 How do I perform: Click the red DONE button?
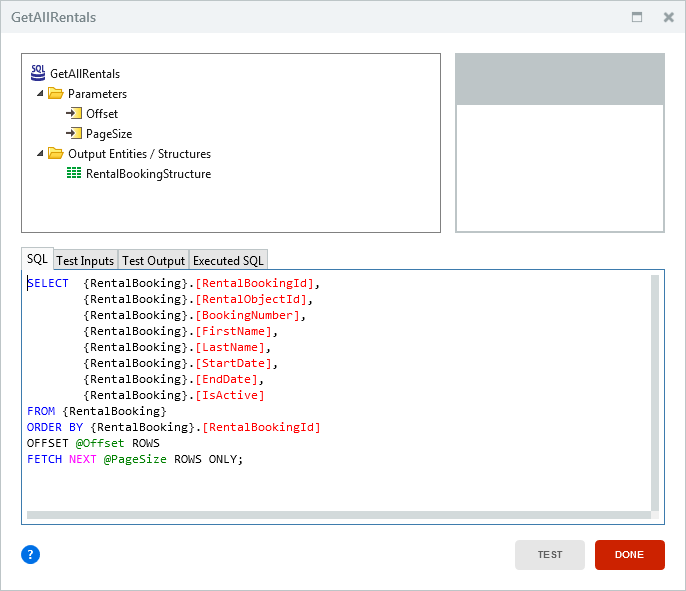[630, 555]
